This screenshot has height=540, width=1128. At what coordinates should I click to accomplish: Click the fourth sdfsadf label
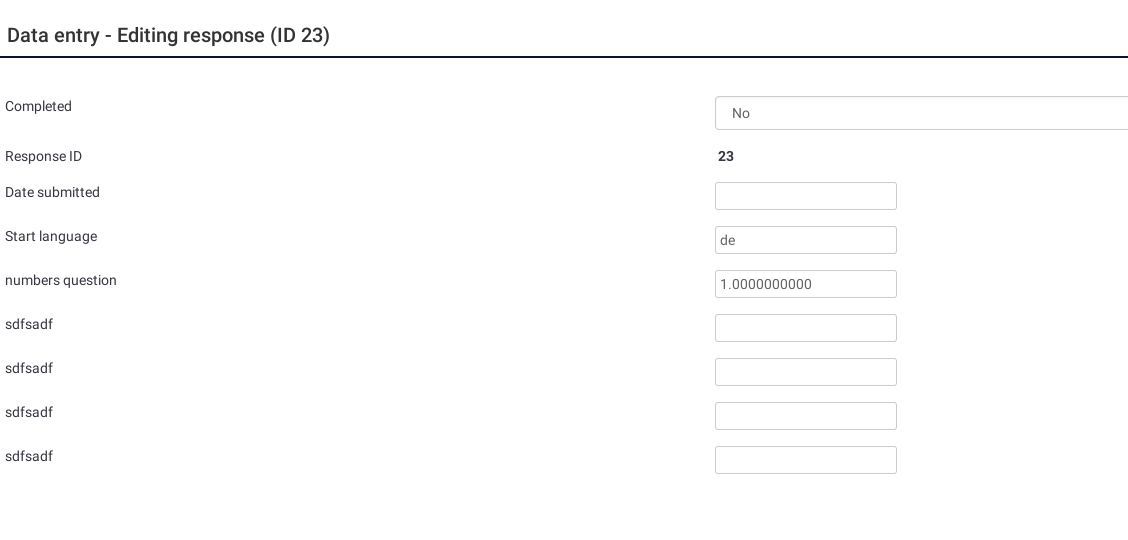(x=29, y=456)
